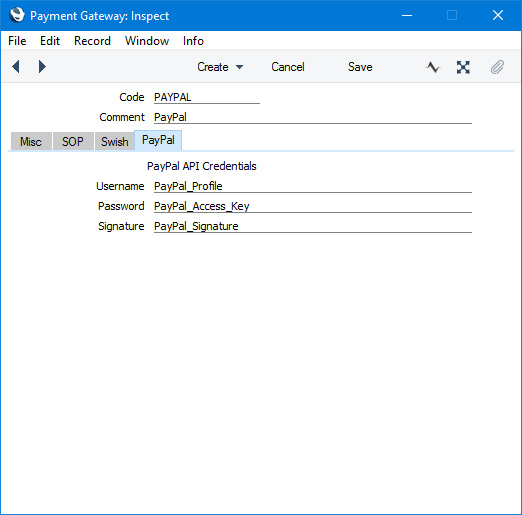Click the expand window arrows icon

(x=463, y=67)
